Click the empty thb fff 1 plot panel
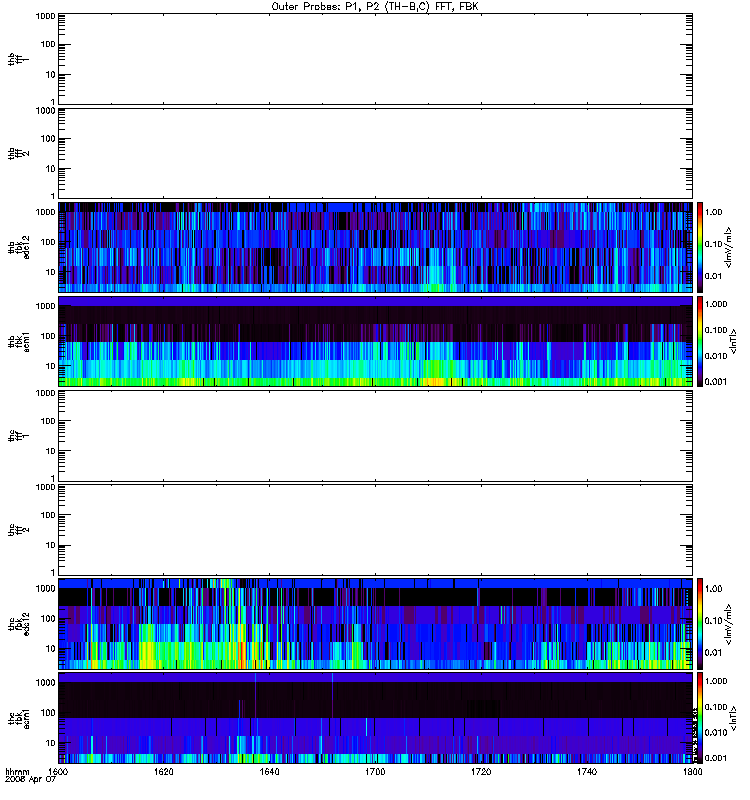This screenshot has width=750, height=800. [x=375, y=59]
